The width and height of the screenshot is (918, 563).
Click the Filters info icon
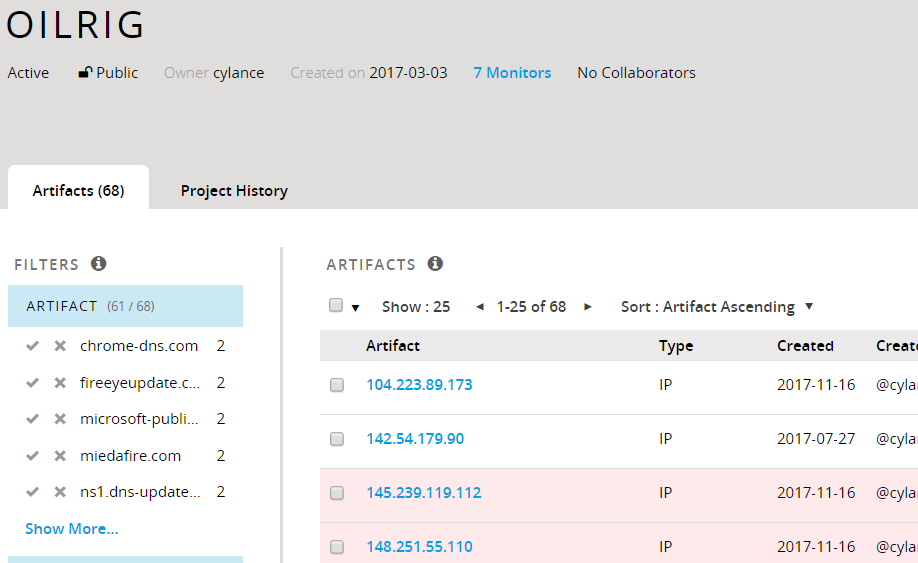(x=98, y=264)
